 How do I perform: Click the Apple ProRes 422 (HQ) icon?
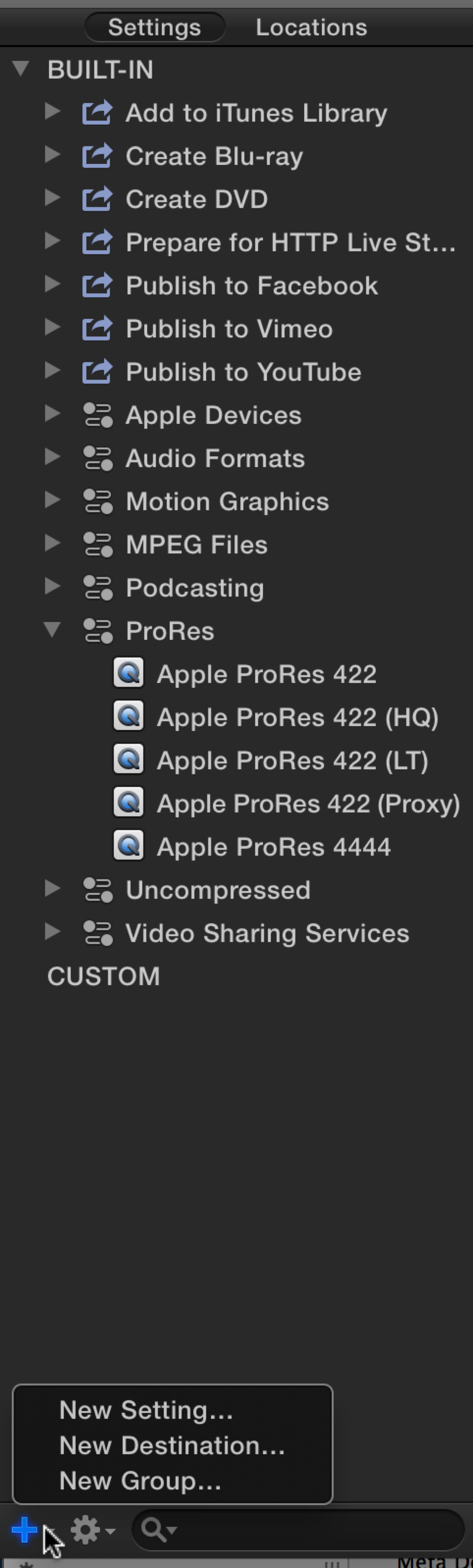pos(128,716)
